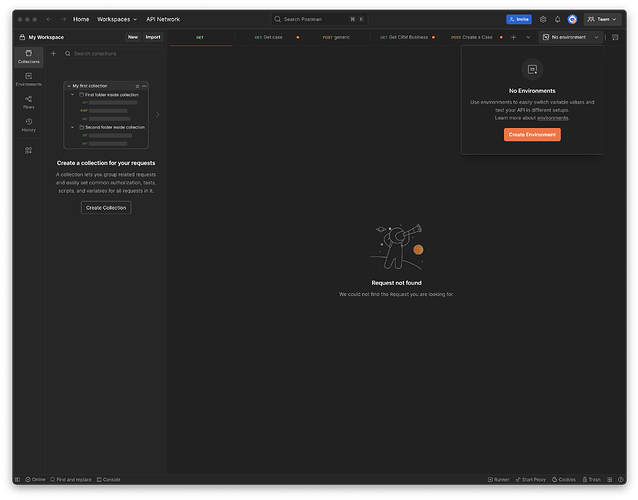Follow the environments learn more link

coord(552,118)
